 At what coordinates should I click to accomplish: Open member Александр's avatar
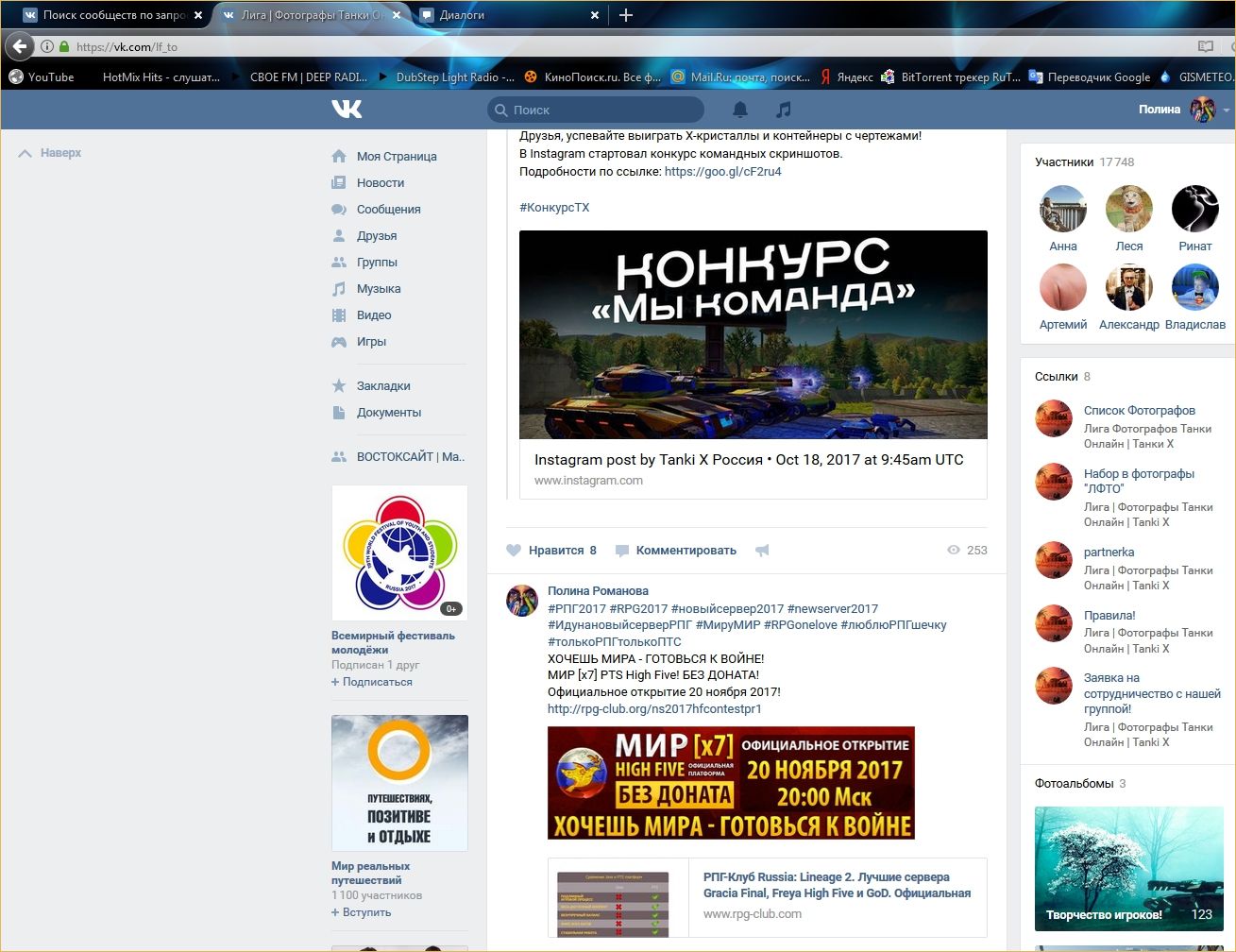pos(1129,287)
